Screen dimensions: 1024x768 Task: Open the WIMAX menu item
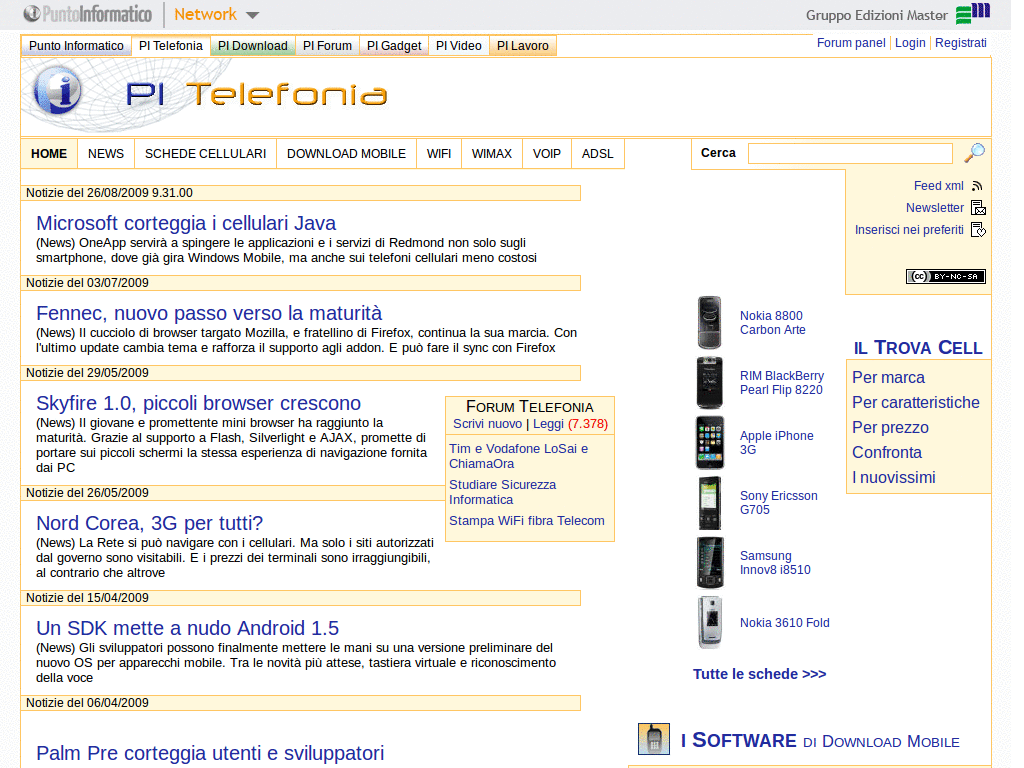click(x=492, y=153)
